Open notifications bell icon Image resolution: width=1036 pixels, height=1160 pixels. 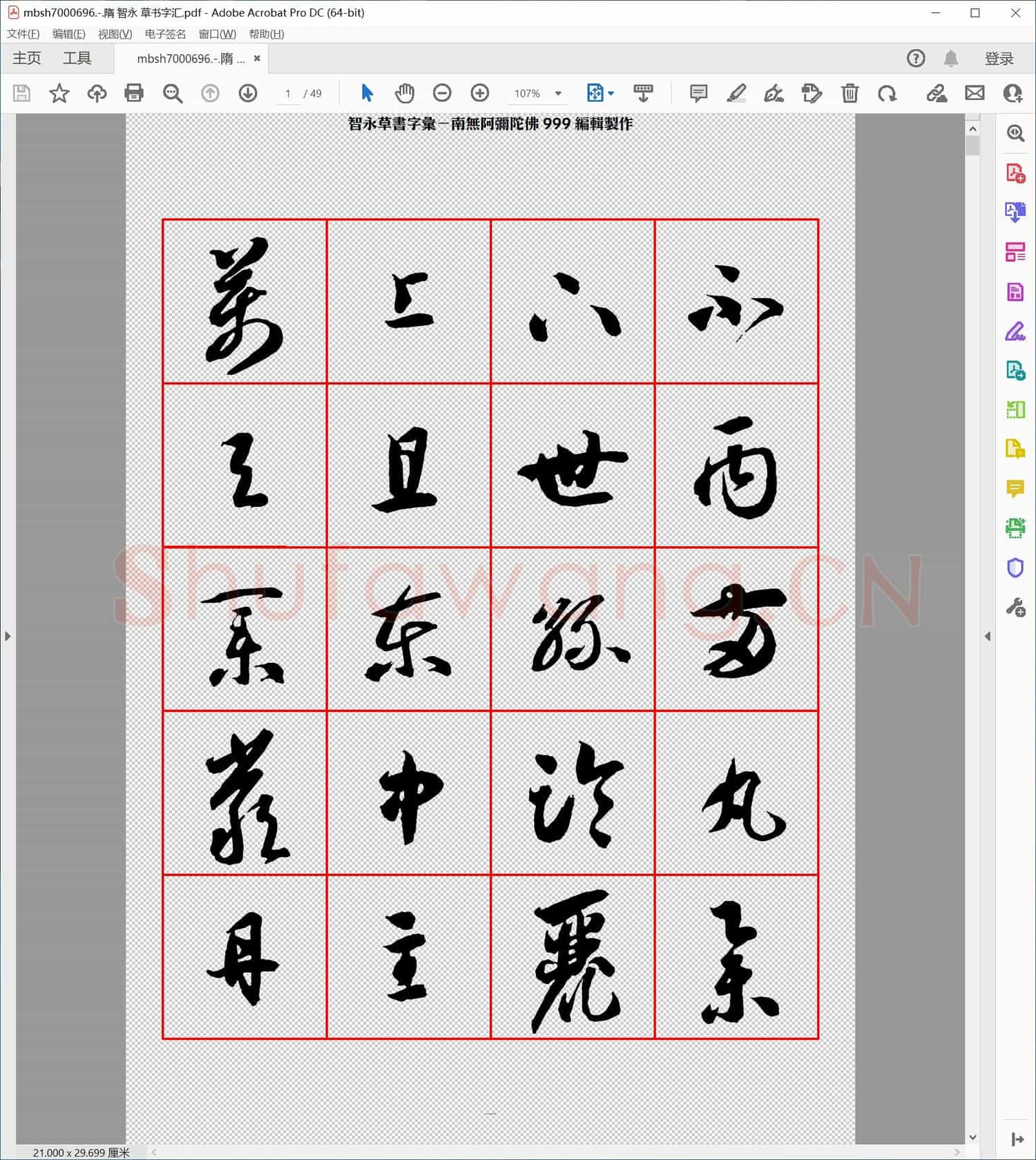click(x=951, y=59)
